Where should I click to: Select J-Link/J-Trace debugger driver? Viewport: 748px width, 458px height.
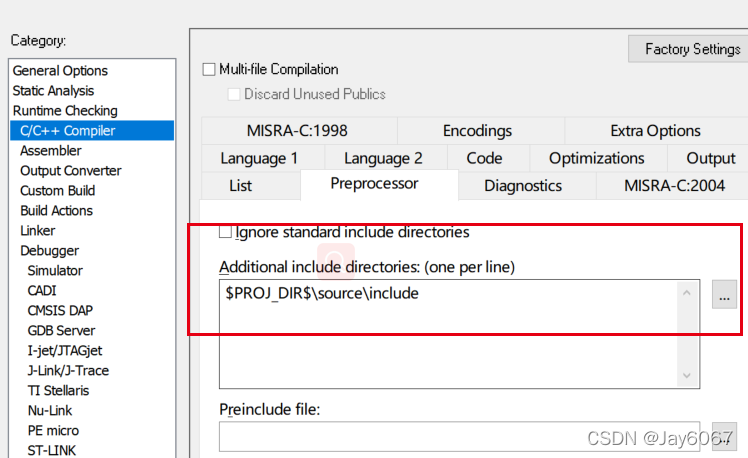pos(68,371)
